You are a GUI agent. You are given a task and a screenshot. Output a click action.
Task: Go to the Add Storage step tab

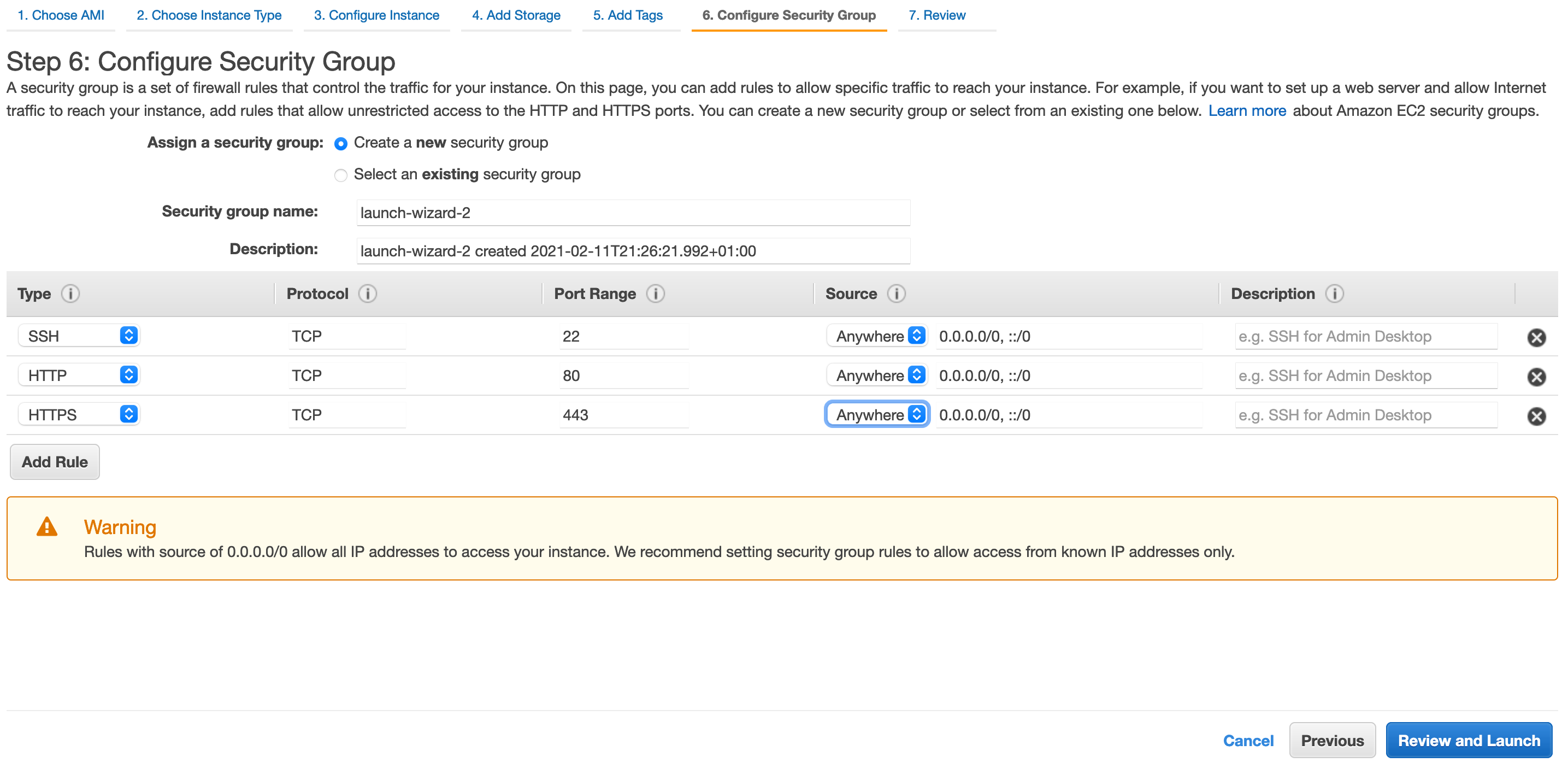pos(516,15)
